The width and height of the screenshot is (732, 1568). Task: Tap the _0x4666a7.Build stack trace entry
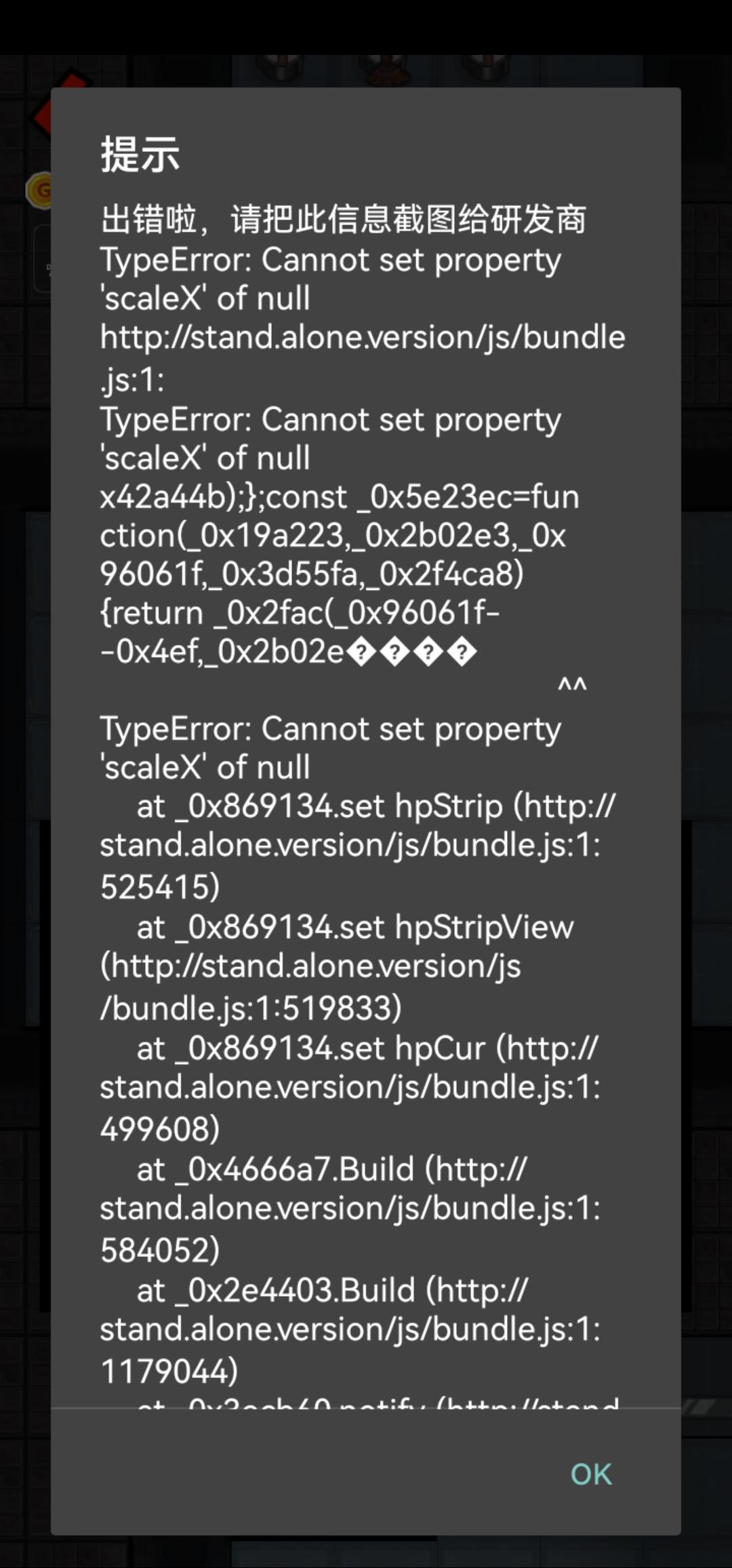click(x=331, y=1169)
